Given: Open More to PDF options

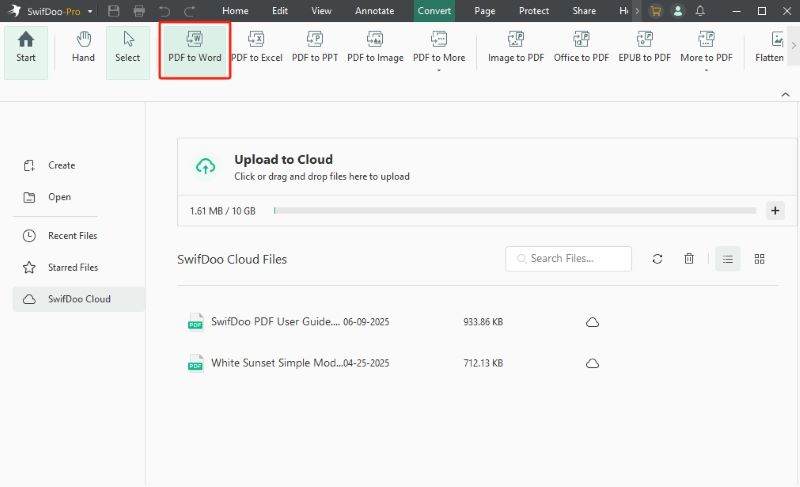Looking at the screenshot, I should [x=706, y=49].
